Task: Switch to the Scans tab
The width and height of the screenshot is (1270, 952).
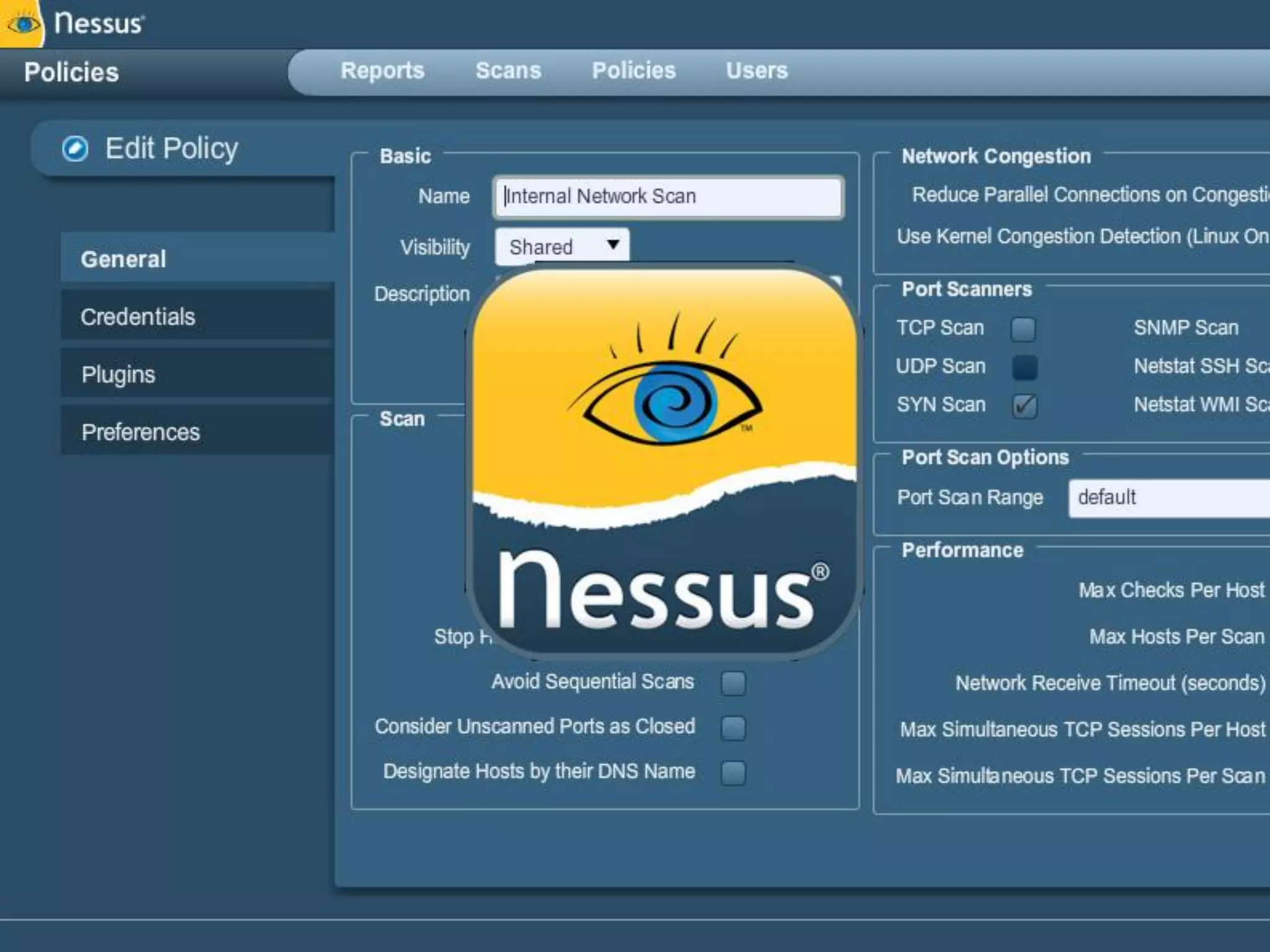Action: click(x=508, y=71)
